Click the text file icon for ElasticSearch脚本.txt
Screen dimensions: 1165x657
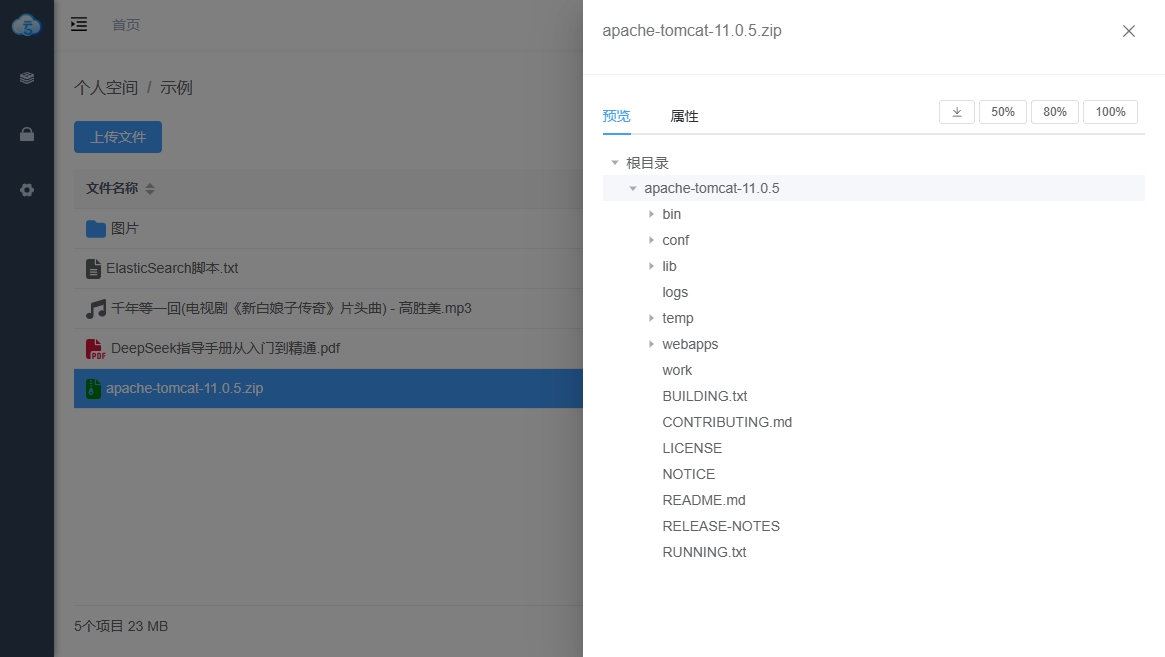93,268
